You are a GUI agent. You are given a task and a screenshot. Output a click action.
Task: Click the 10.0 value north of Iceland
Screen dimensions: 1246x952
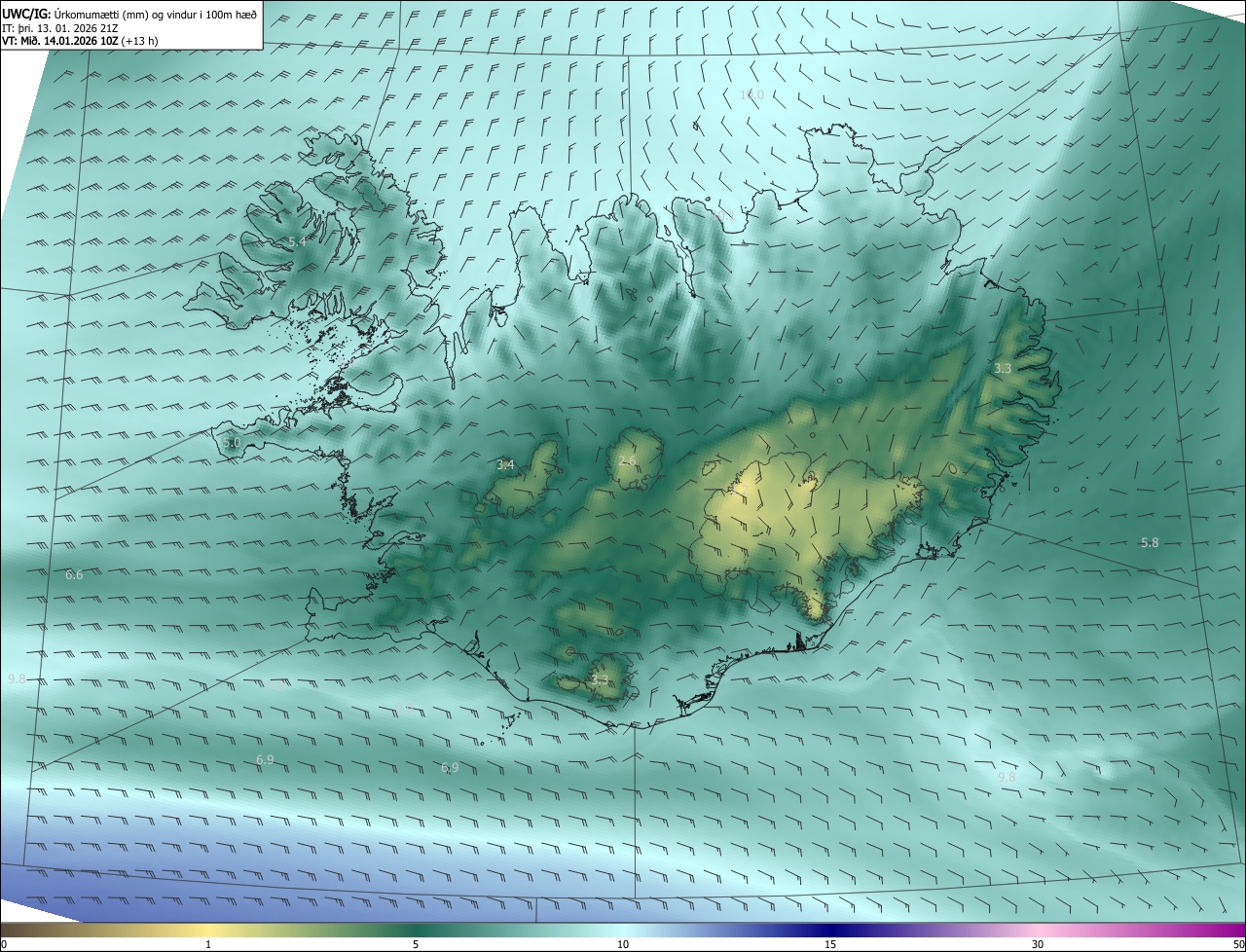[751, 94]
